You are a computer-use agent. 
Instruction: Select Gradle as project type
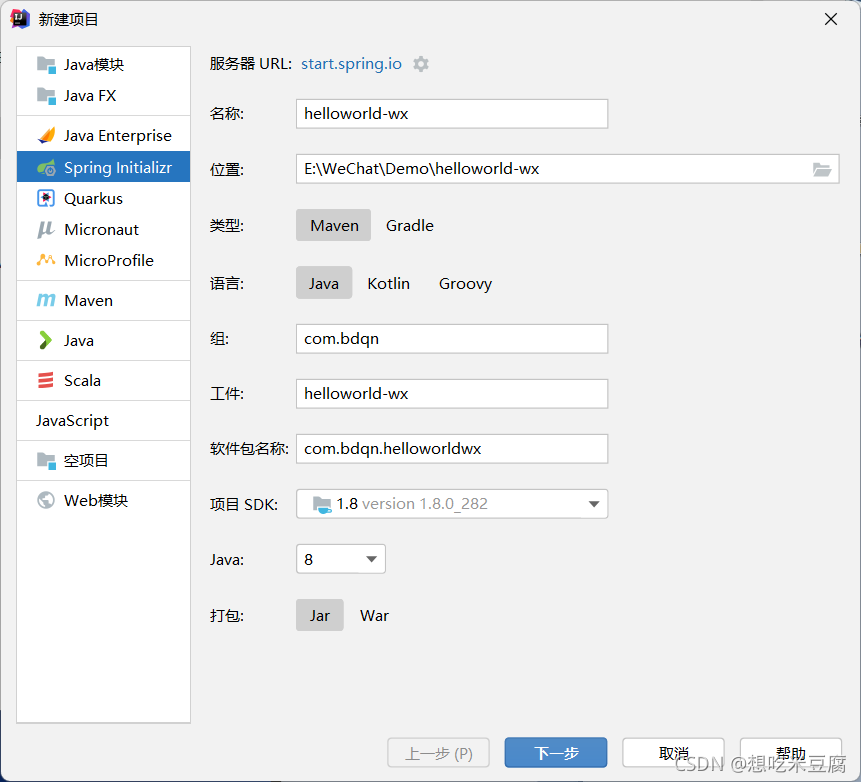pos(410,225)
